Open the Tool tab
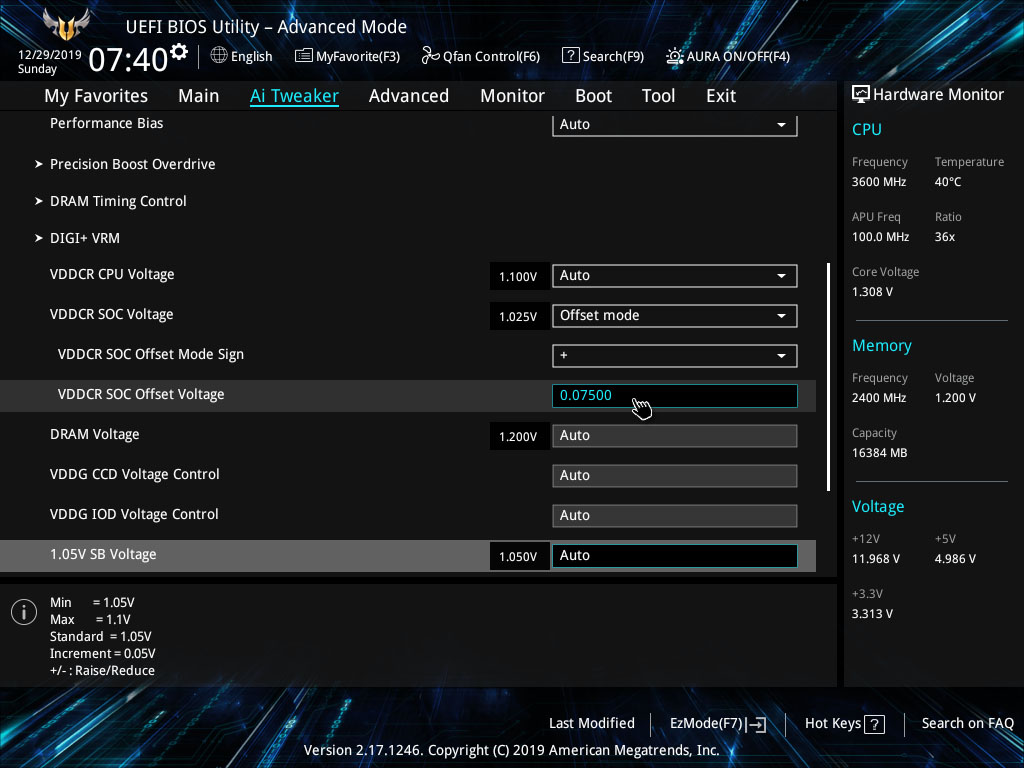The width and height of the screenshot is (1024, 768). coord(658,96)
